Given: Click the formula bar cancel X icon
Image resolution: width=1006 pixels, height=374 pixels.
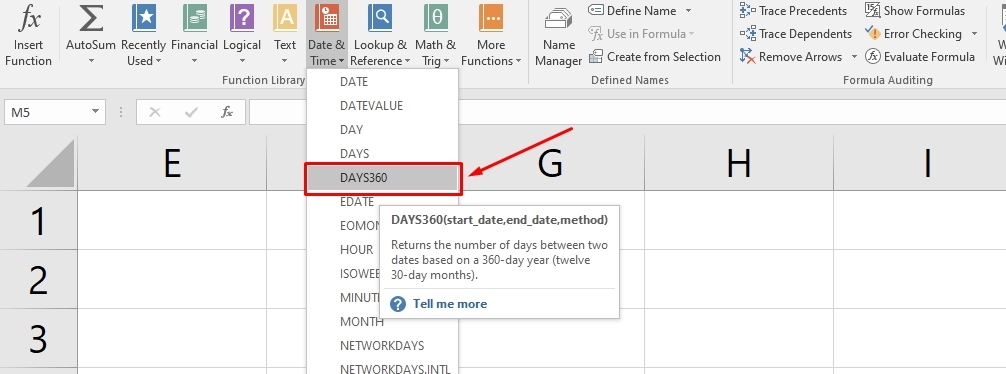Looking at the screenshot, I should coord(155,112).
